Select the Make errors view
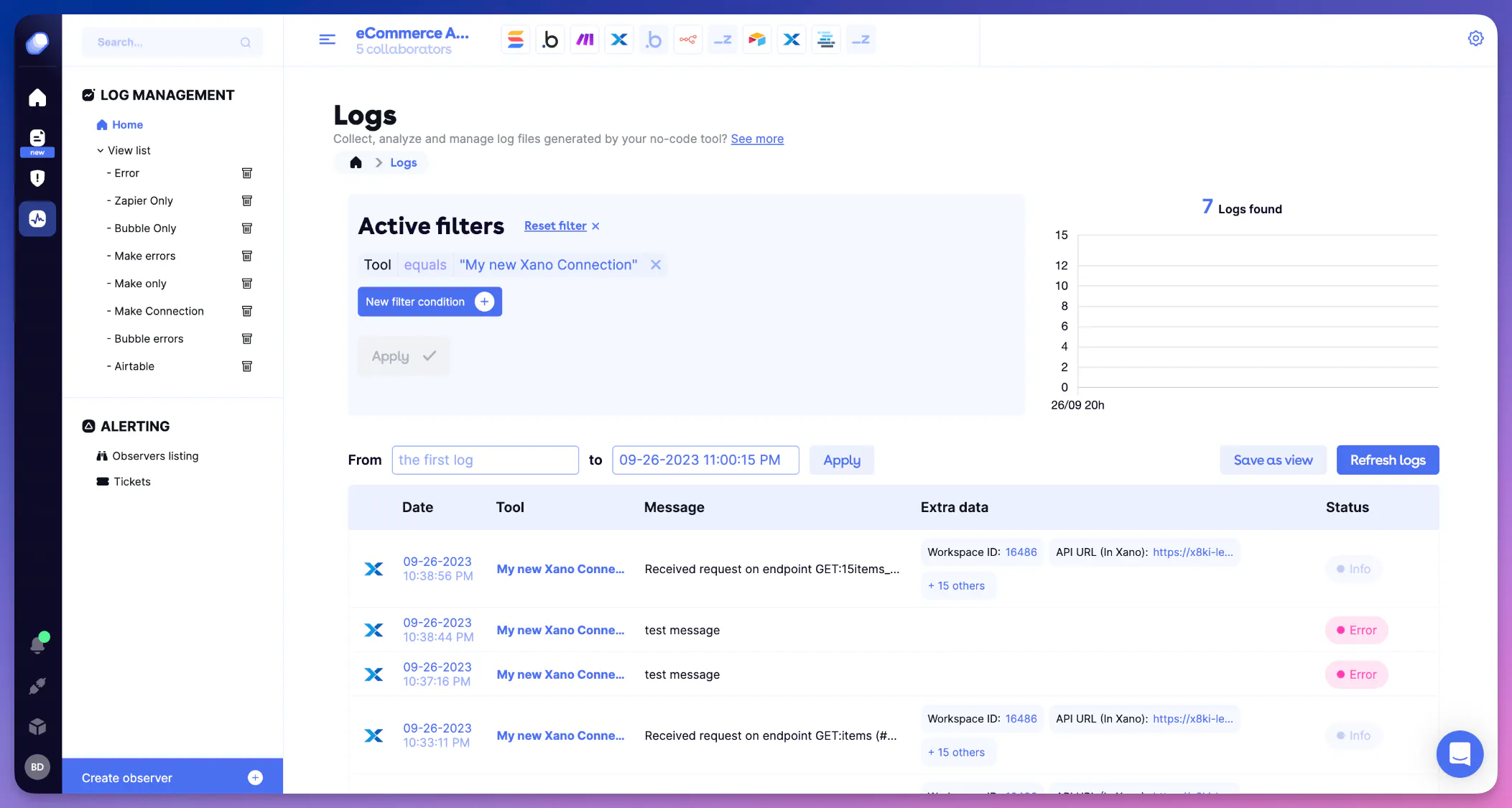This screenshot has width=1512, height=808. (145, 256)
